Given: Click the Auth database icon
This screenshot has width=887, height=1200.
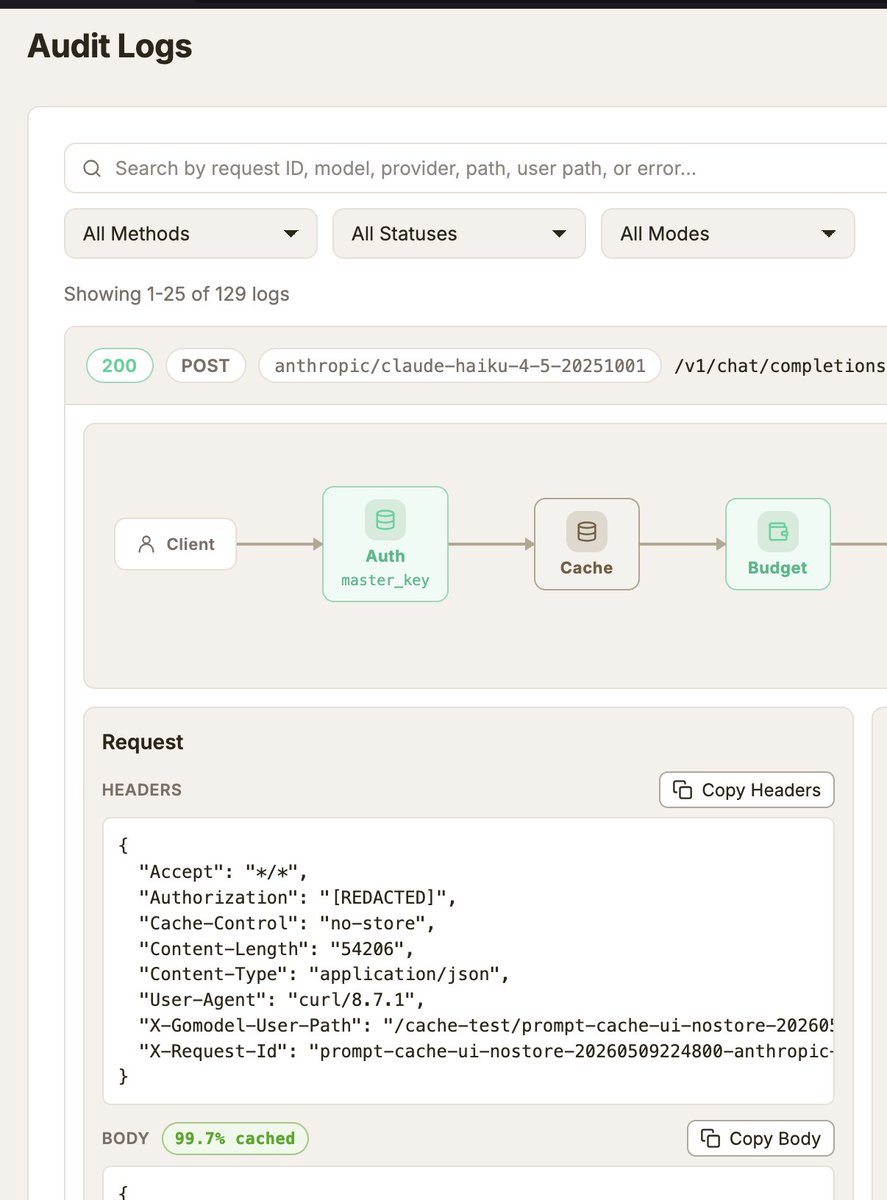Looking at the screenshot, I should (x=385, y=520).
